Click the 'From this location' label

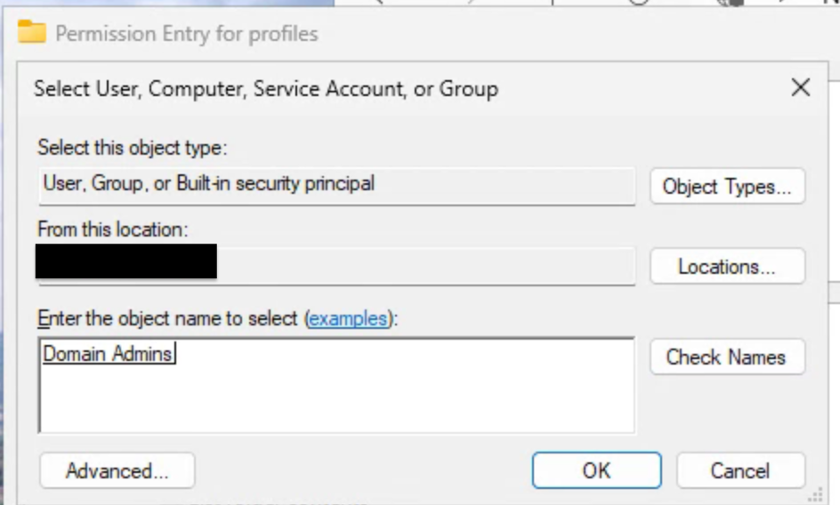click(x=111, y=229)
